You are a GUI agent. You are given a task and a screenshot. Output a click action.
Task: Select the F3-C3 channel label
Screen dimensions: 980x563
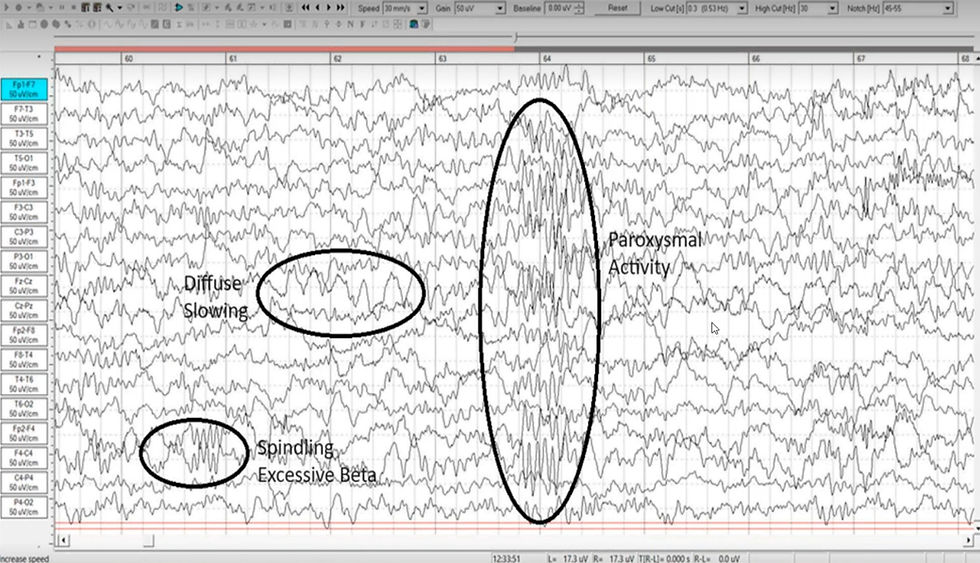(x=24, y=212)
